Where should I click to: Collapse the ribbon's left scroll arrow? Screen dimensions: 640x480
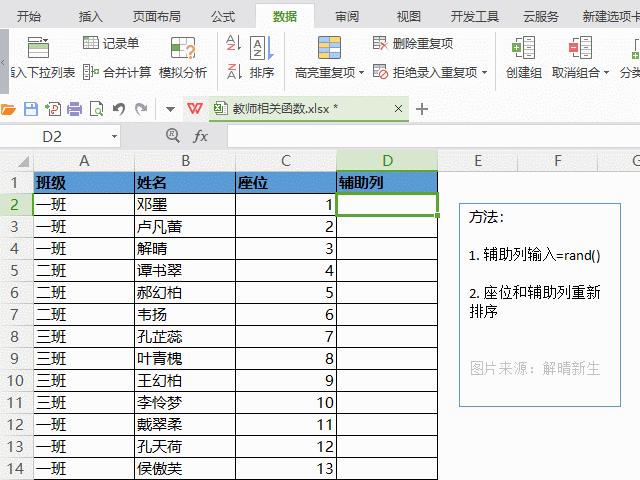(4, 62)
